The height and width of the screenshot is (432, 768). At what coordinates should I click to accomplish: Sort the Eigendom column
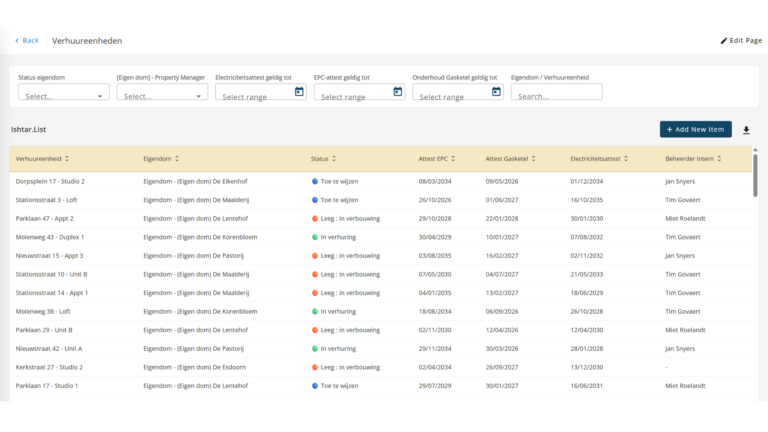[x=178, y=159]
